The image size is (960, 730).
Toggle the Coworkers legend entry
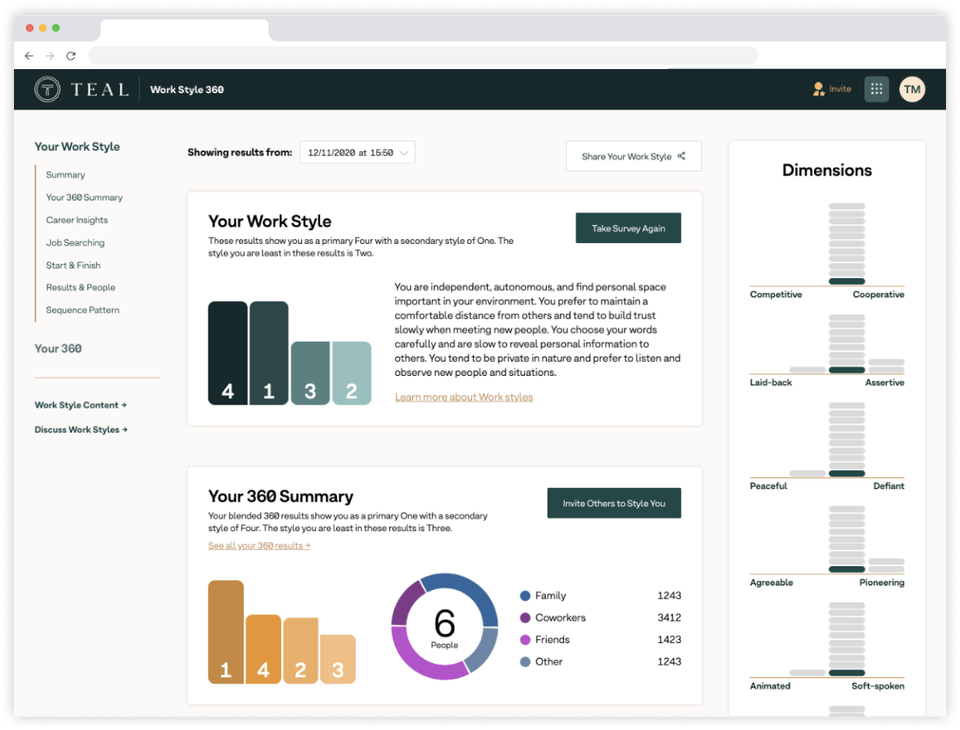553,617
